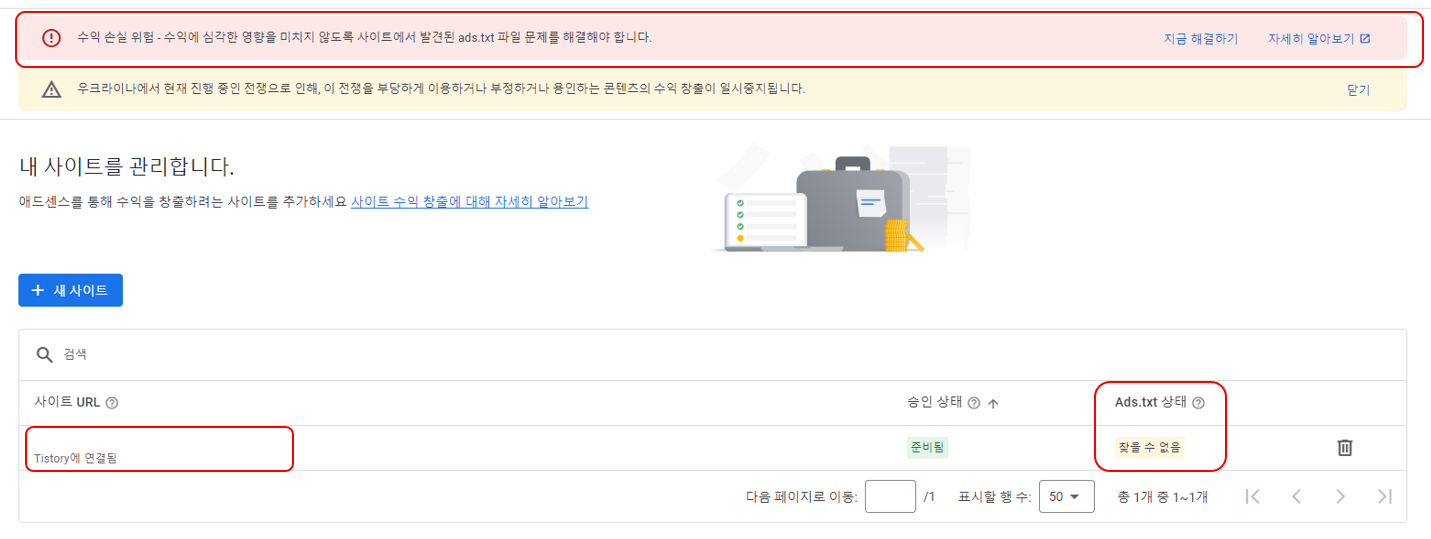Focus the 검색 search field

point(712,355)
